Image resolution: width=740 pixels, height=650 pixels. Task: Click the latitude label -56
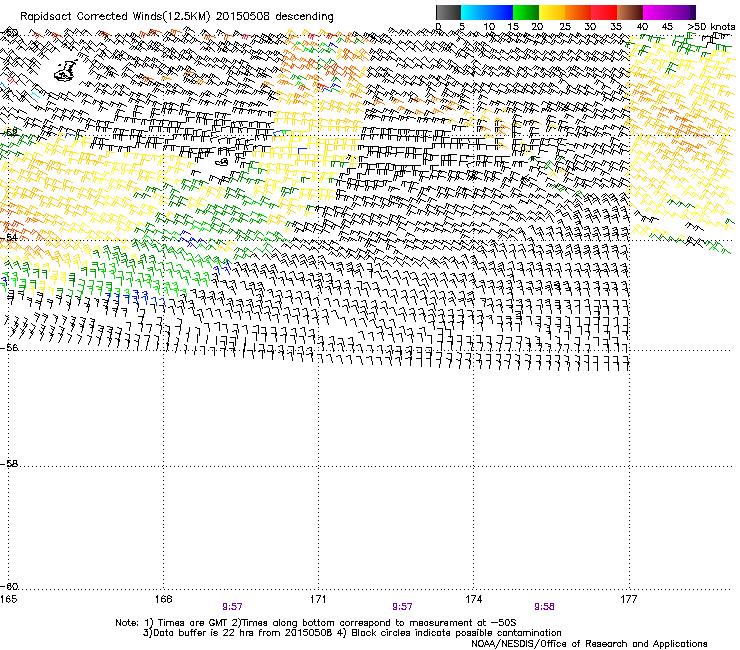[x=9, y=347]
